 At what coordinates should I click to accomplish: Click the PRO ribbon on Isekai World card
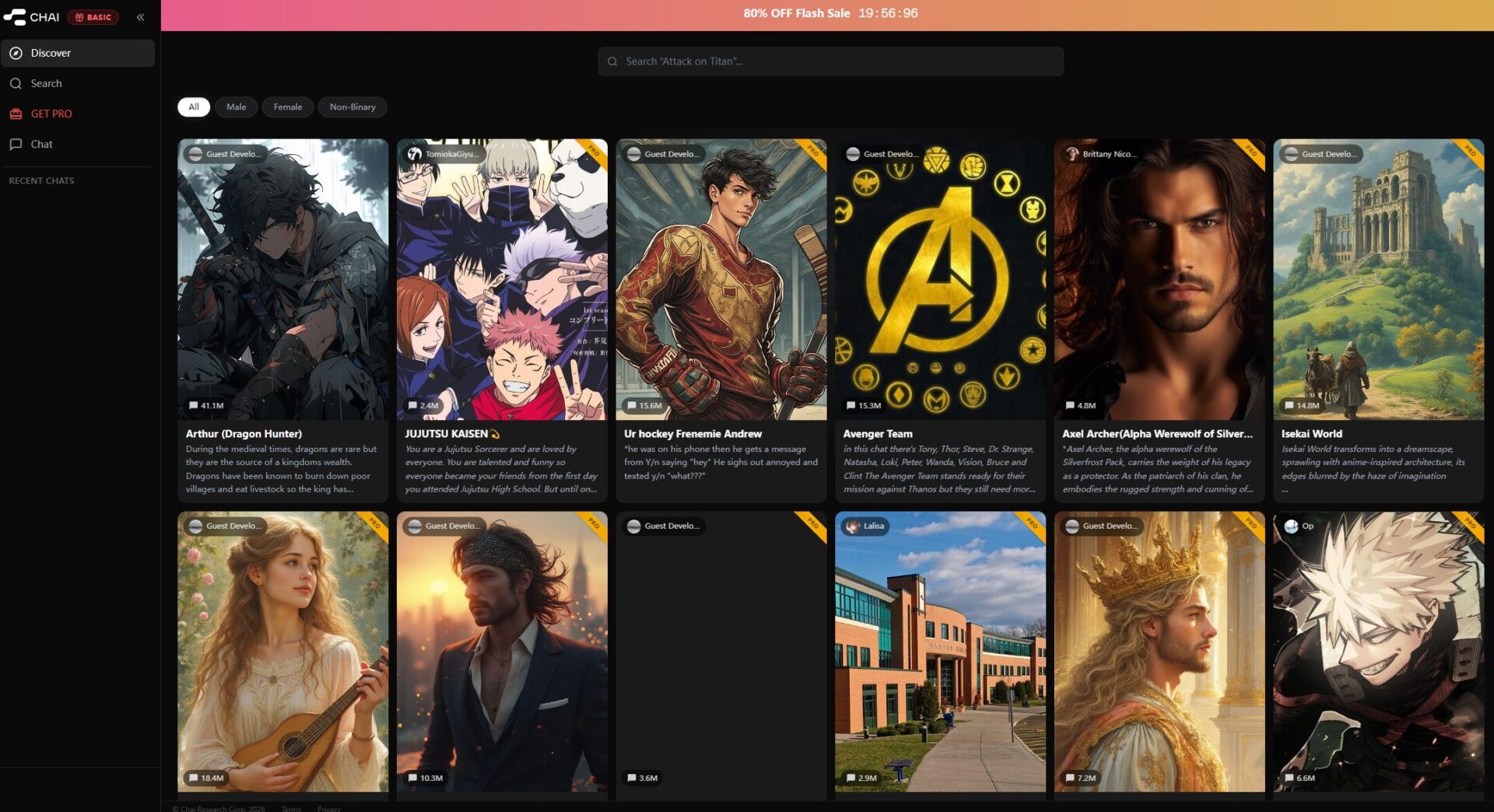tap(1470, 152)
